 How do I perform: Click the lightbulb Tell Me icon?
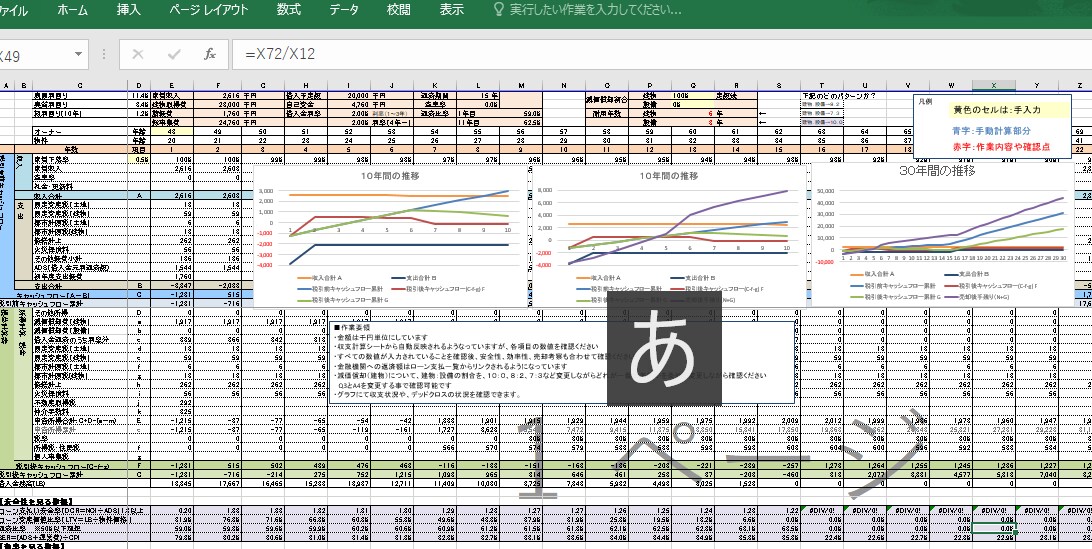pyautogui.click(x=498, y=10)
